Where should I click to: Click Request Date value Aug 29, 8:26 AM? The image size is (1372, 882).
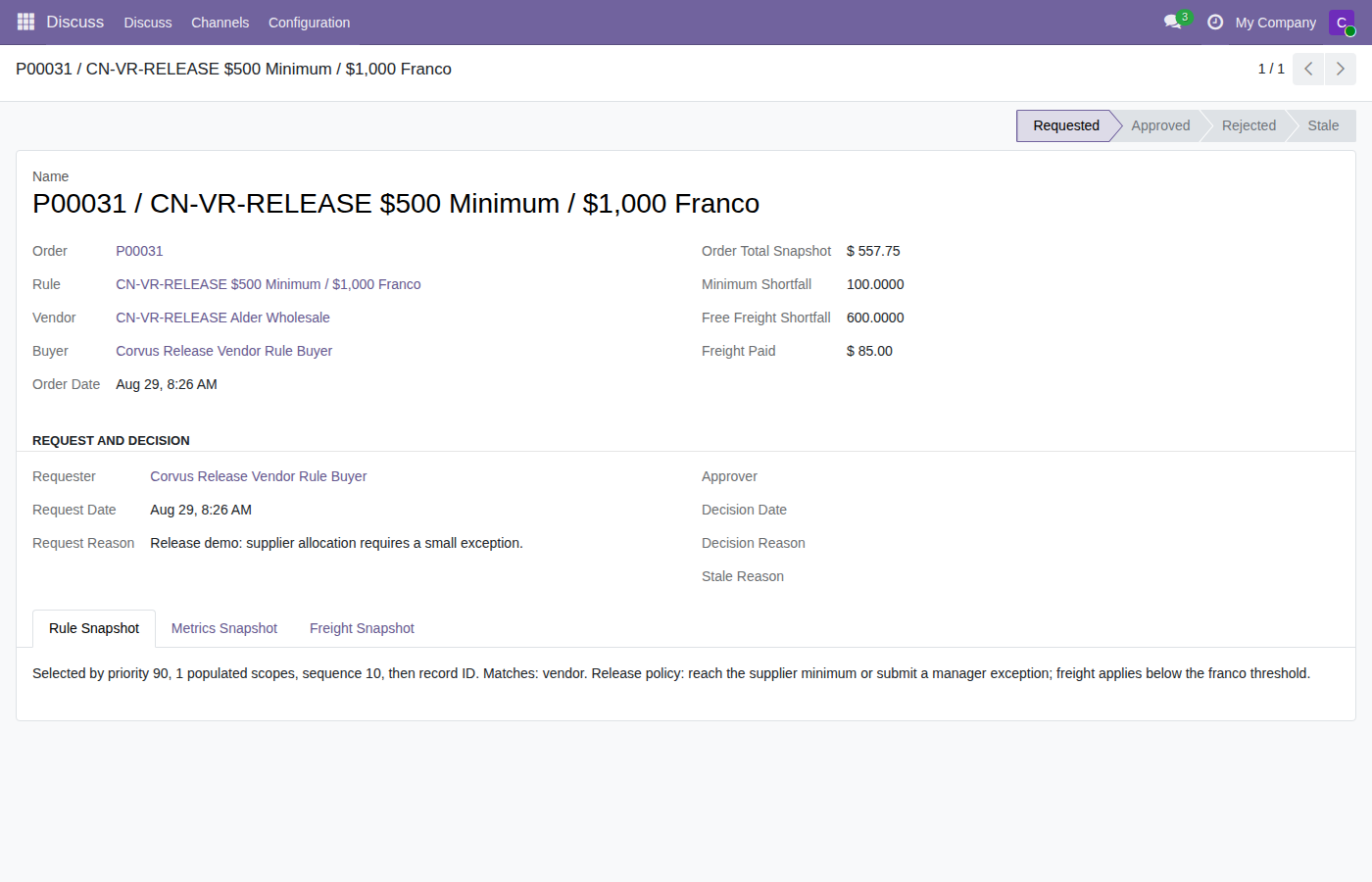click(201, 510)
